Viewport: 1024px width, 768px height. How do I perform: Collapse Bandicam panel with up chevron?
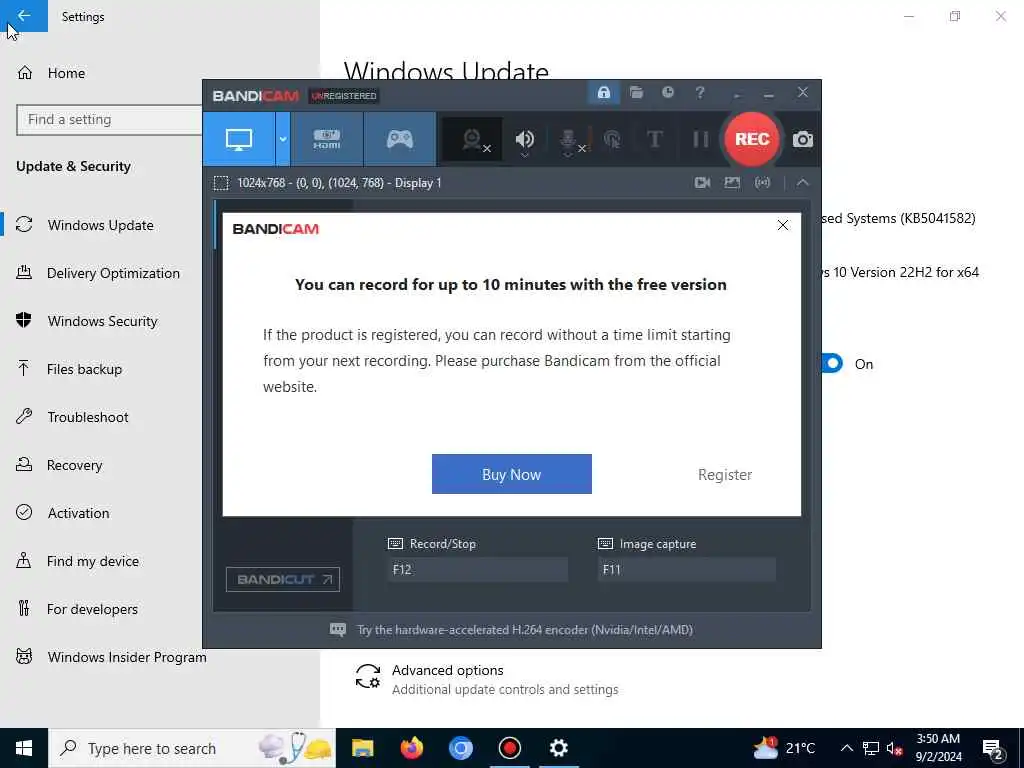pos(803,183)
